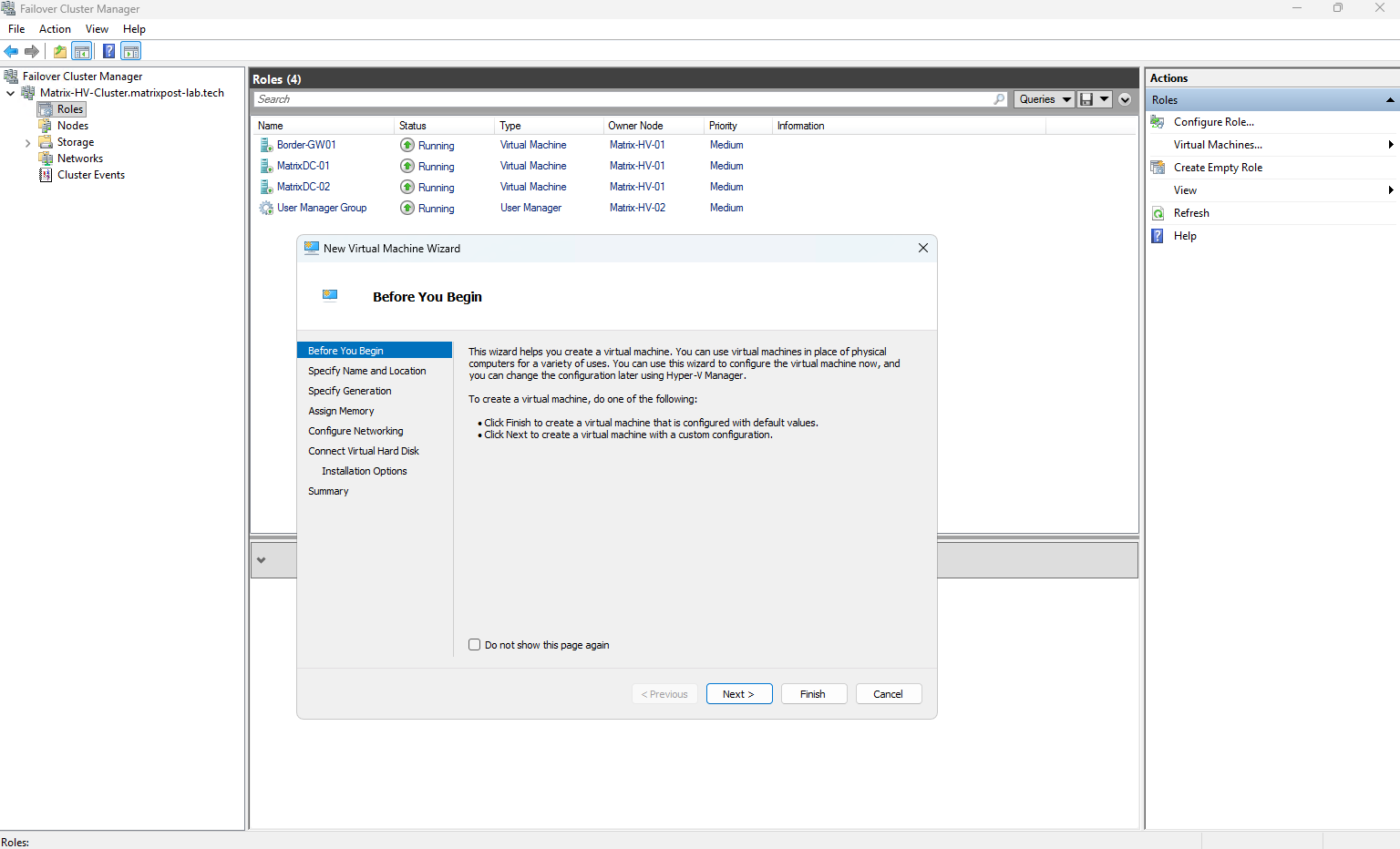Collapse the Matrix-HV-Cluster tree node
The height and width of the screenshot is (849, 1400).
coord(11,93)
